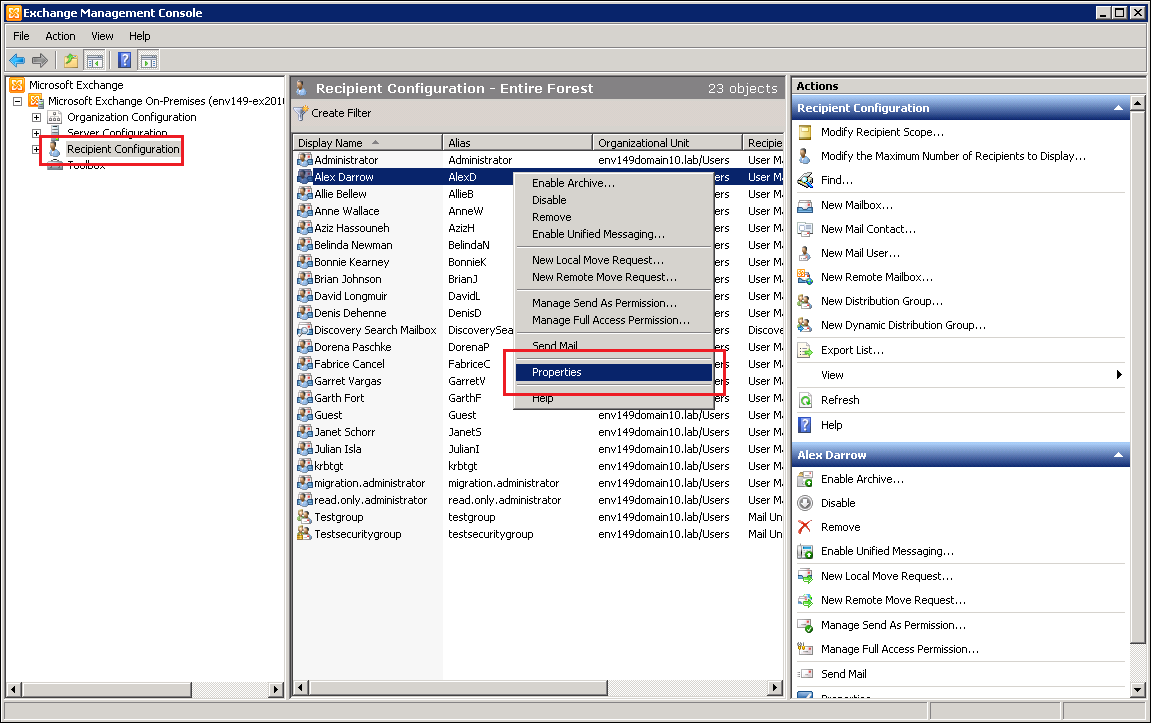This screenshot has width=1151, height=723.
Task: Open the Action menu
Action: (x=60, y=36)
